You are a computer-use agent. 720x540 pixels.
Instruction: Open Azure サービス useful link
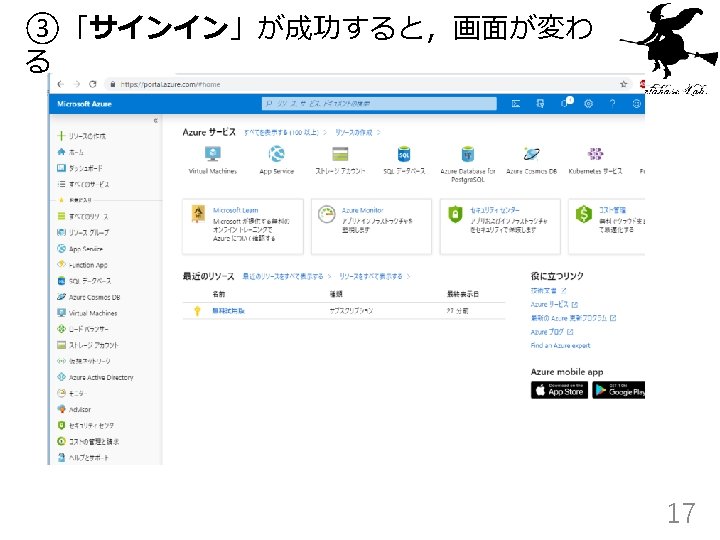tap(554, 304)
